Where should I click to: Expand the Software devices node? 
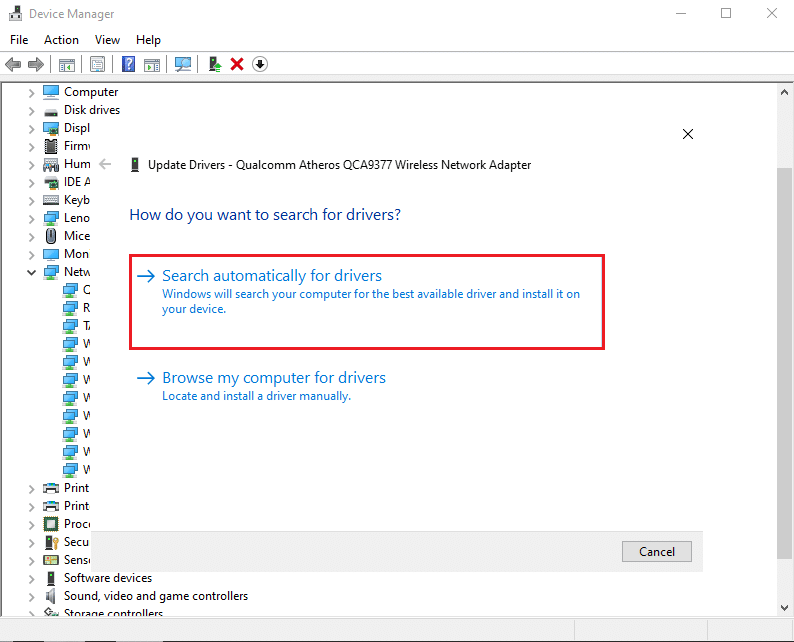pos(31,578)
